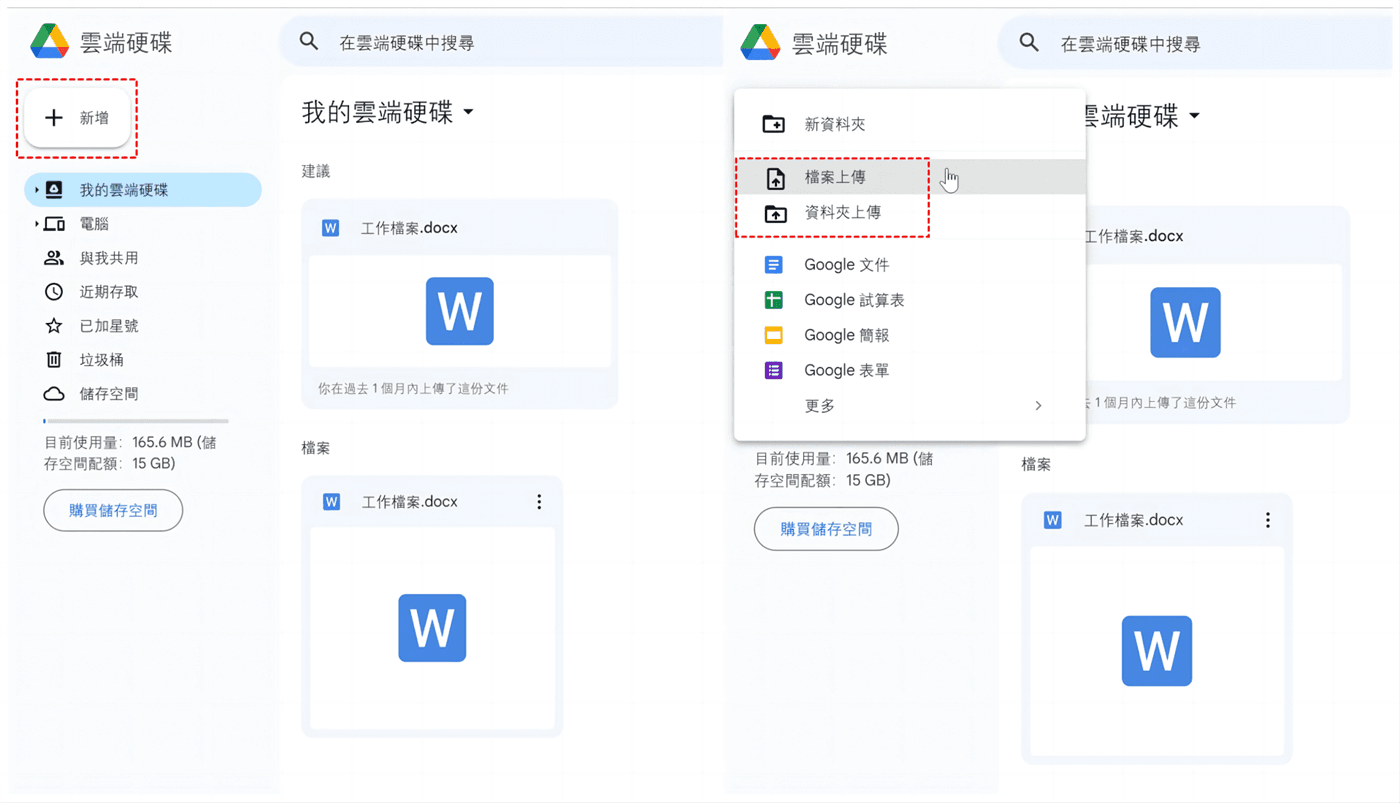Choose 新資料夾 from the new menu
This screenshot has width=1400, height=803.
(x=910, y=124)
